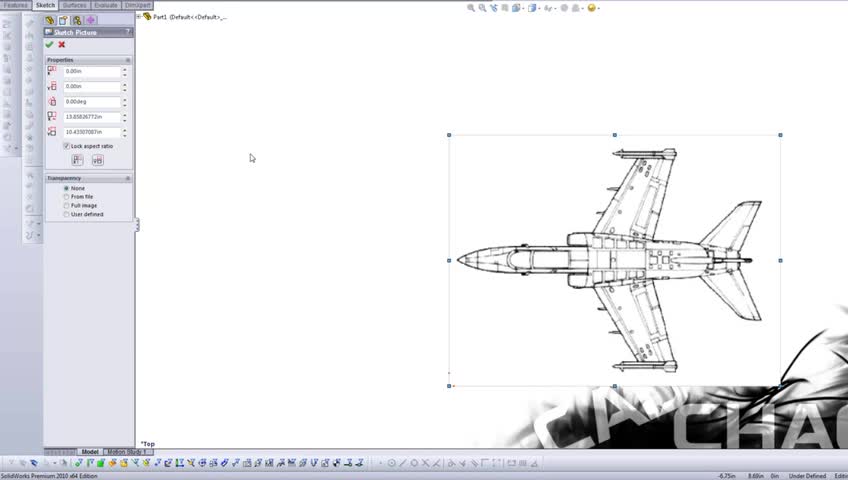Click Previous View icon in view toolbar

[494, 8]
